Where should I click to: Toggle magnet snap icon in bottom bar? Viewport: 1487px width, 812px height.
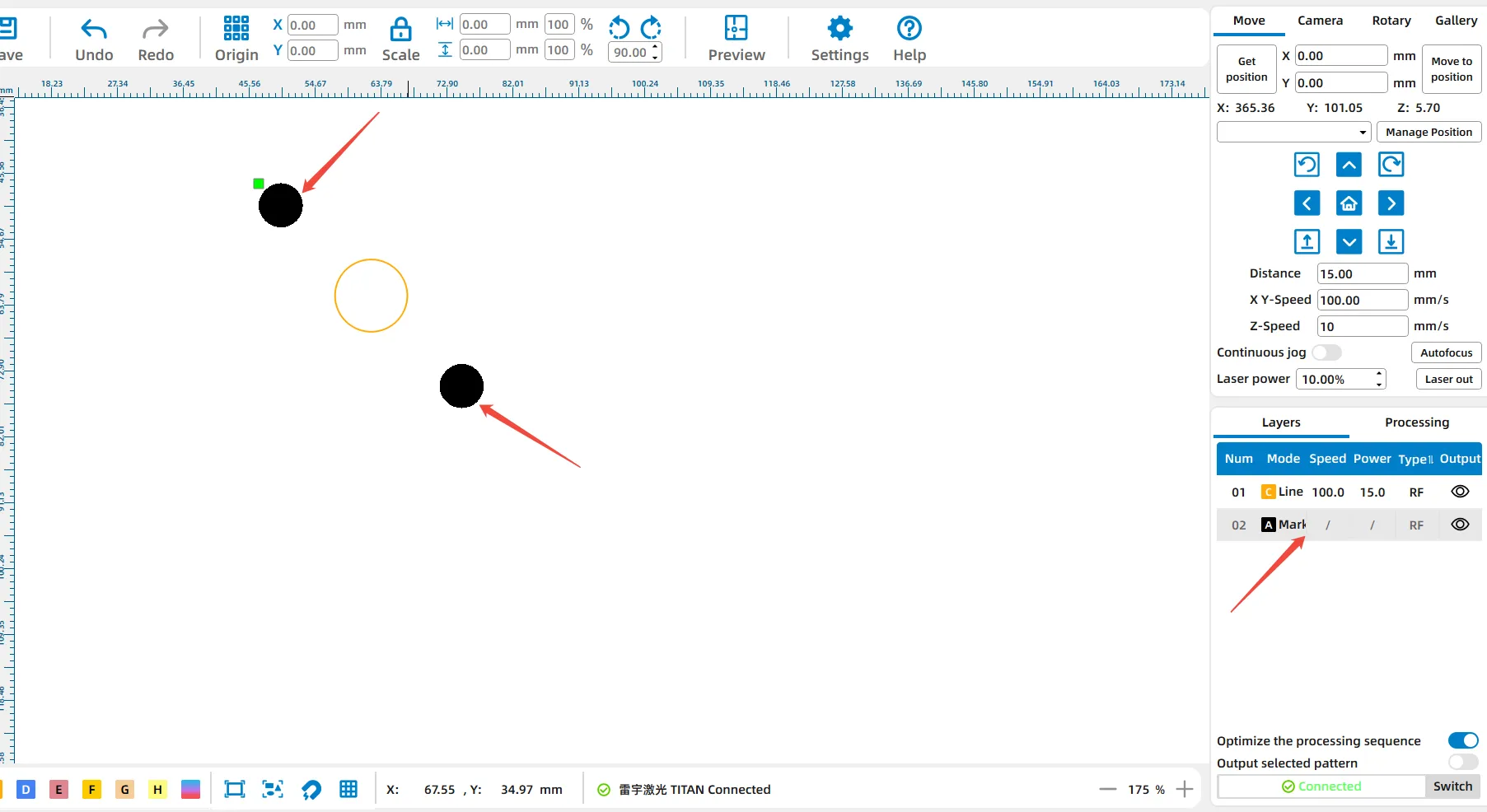pyautogui.click(x=311, y=790)
